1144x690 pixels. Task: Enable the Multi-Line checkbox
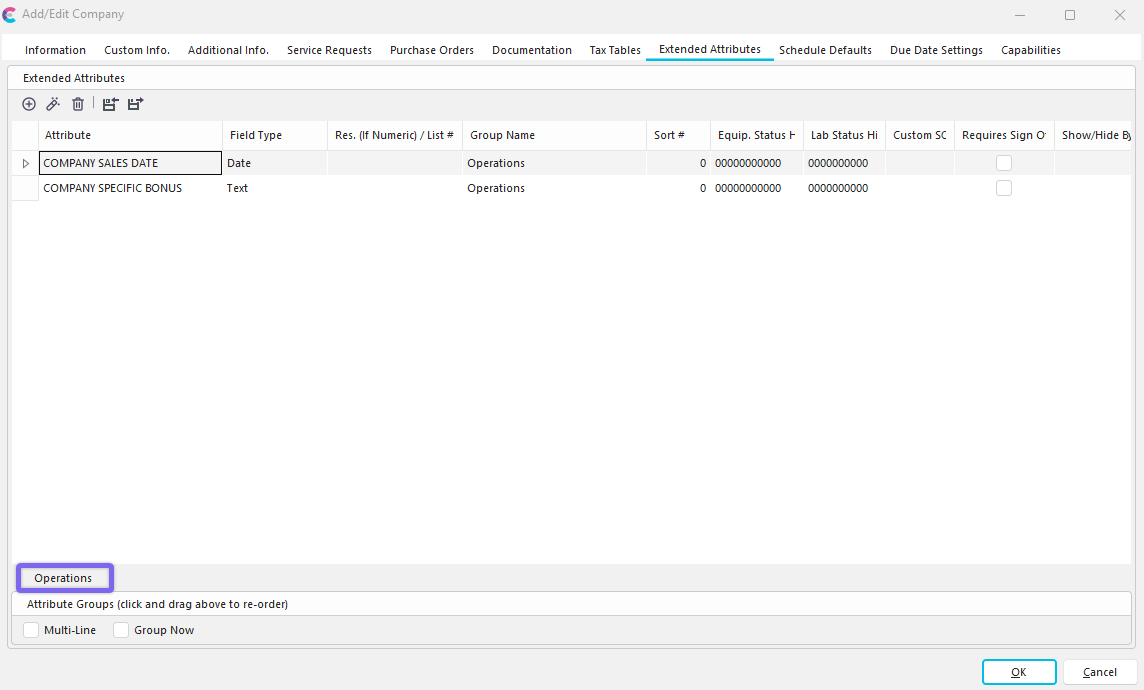click(32, 630)
